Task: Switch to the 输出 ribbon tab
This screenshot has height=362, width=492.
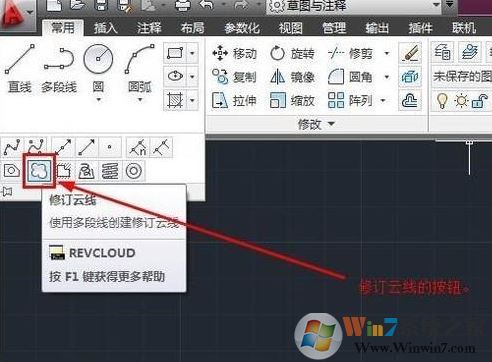Action: click(377, 28)
